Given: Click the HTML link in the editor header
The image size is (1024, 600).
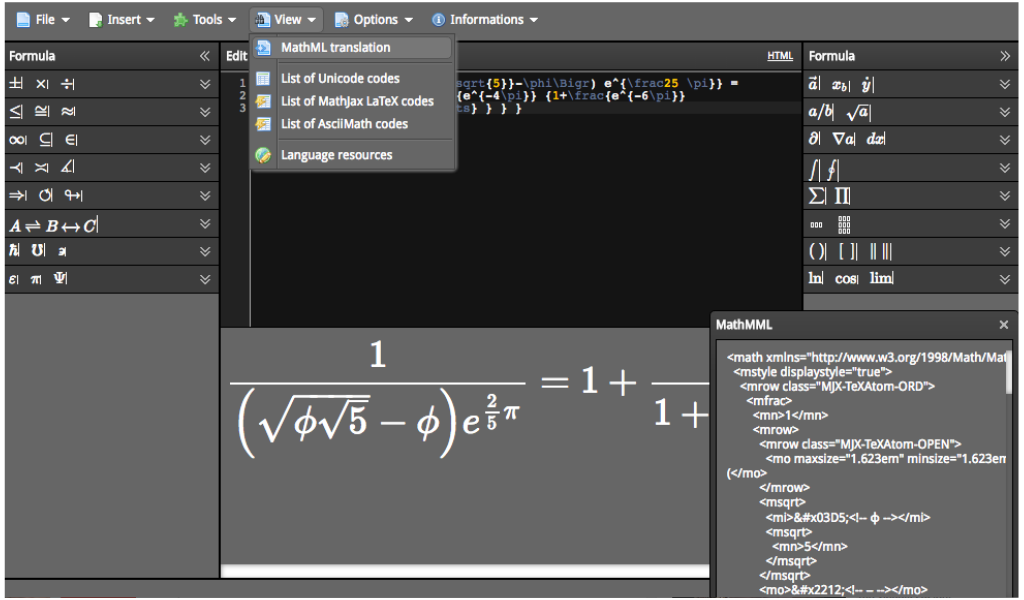Looking at the screenshot, I should [x=780, y=55].
